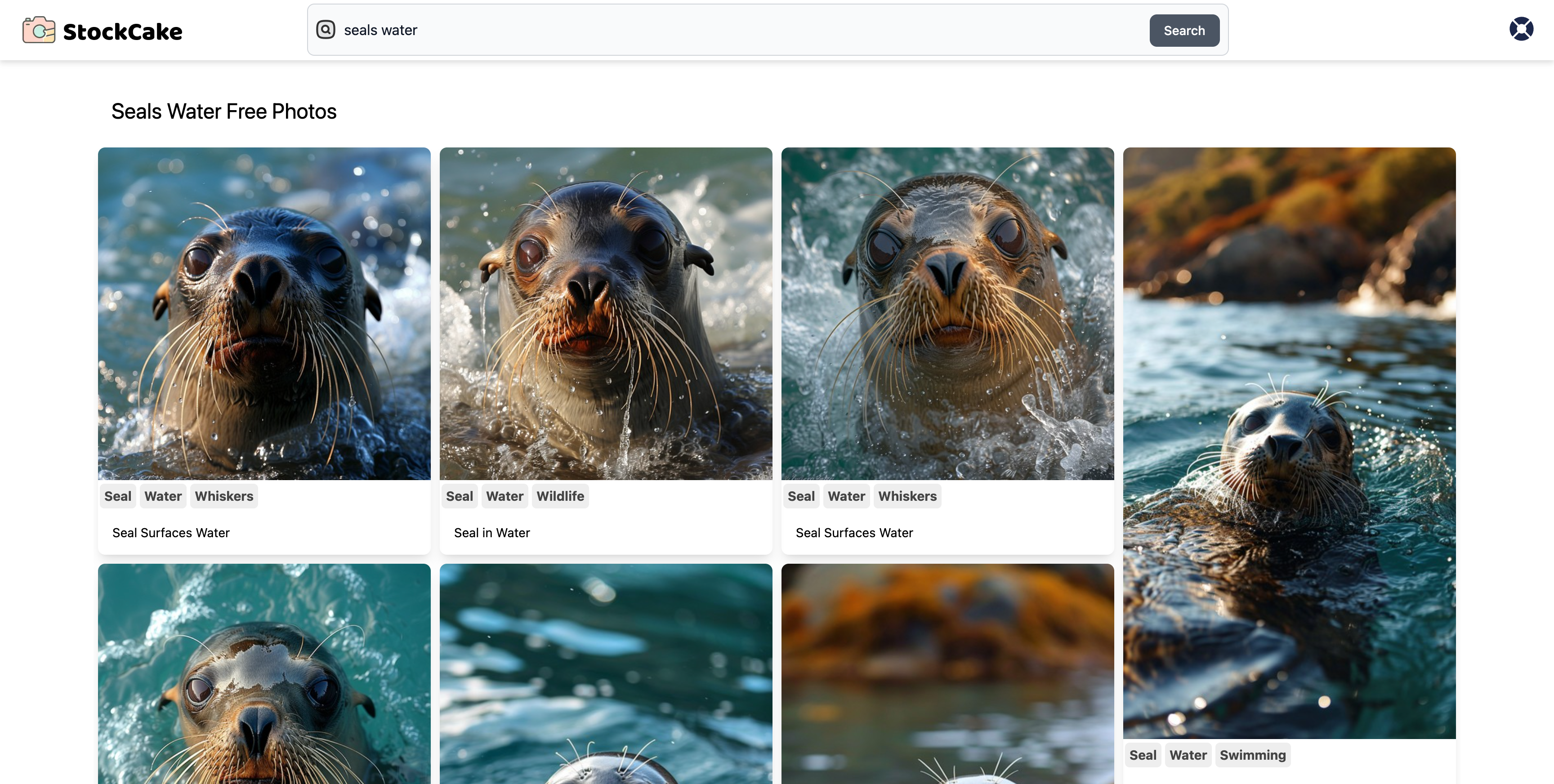Click the Seal tag under the second photo
This screenshot has width=1554, height=784.
[459, 496]
